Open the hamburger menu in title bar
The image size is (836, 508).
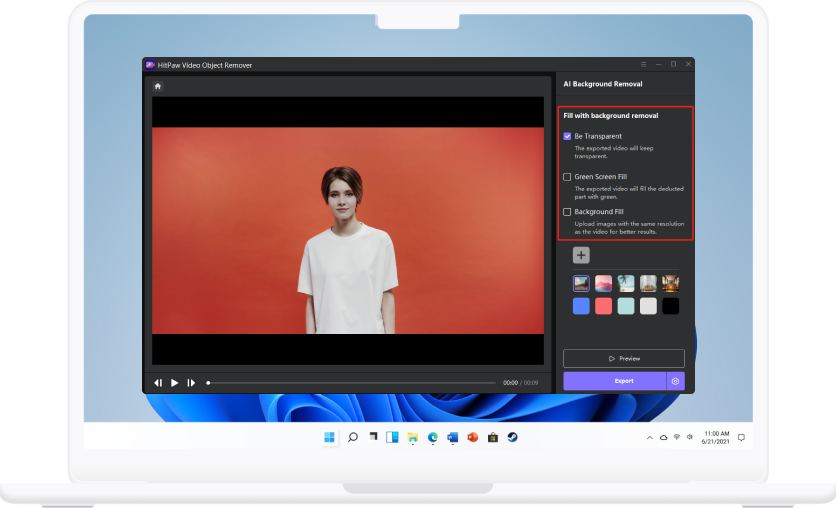644,65
